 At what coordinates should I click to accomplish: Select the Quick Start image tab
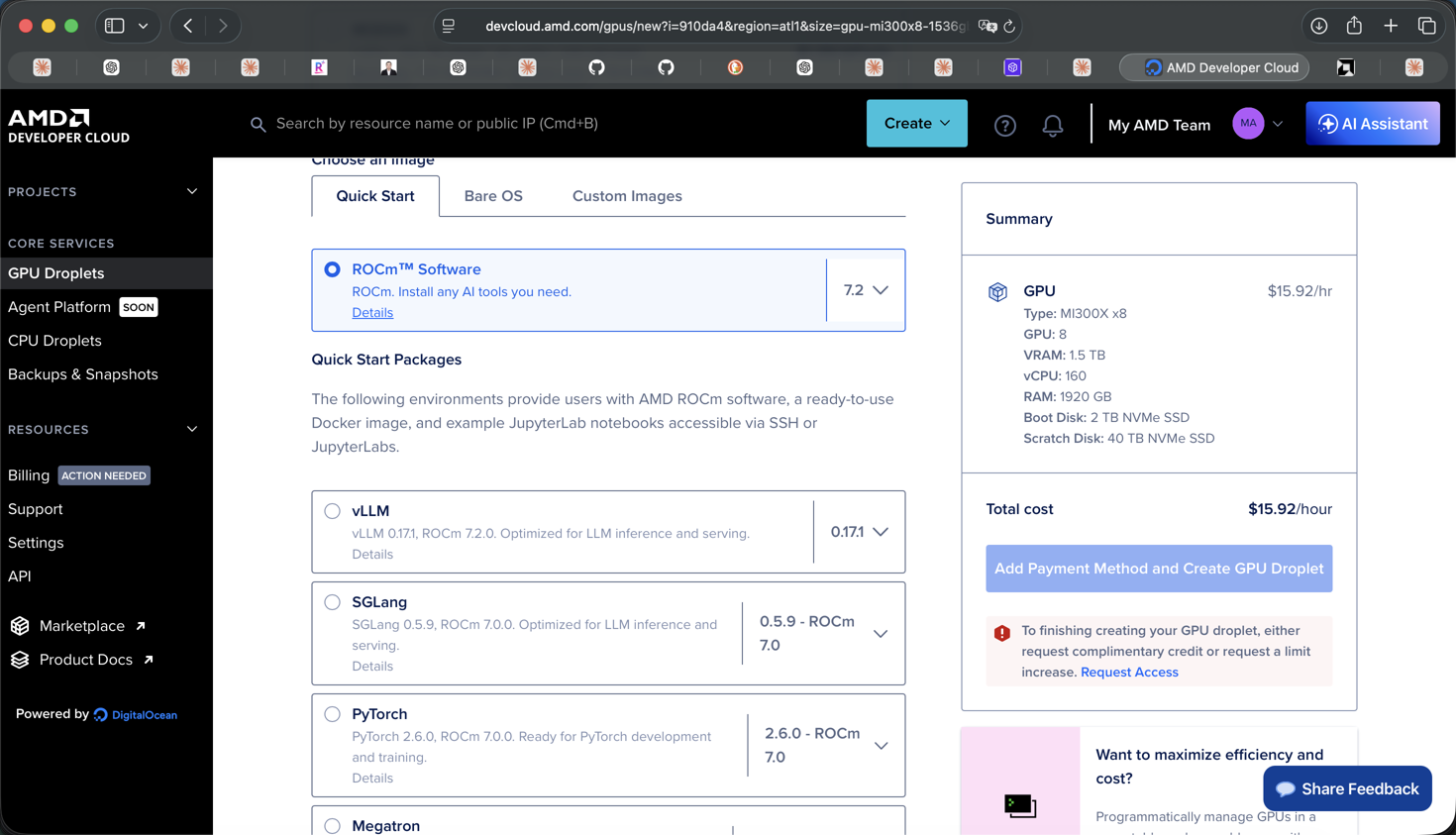[x=375, y=196]
